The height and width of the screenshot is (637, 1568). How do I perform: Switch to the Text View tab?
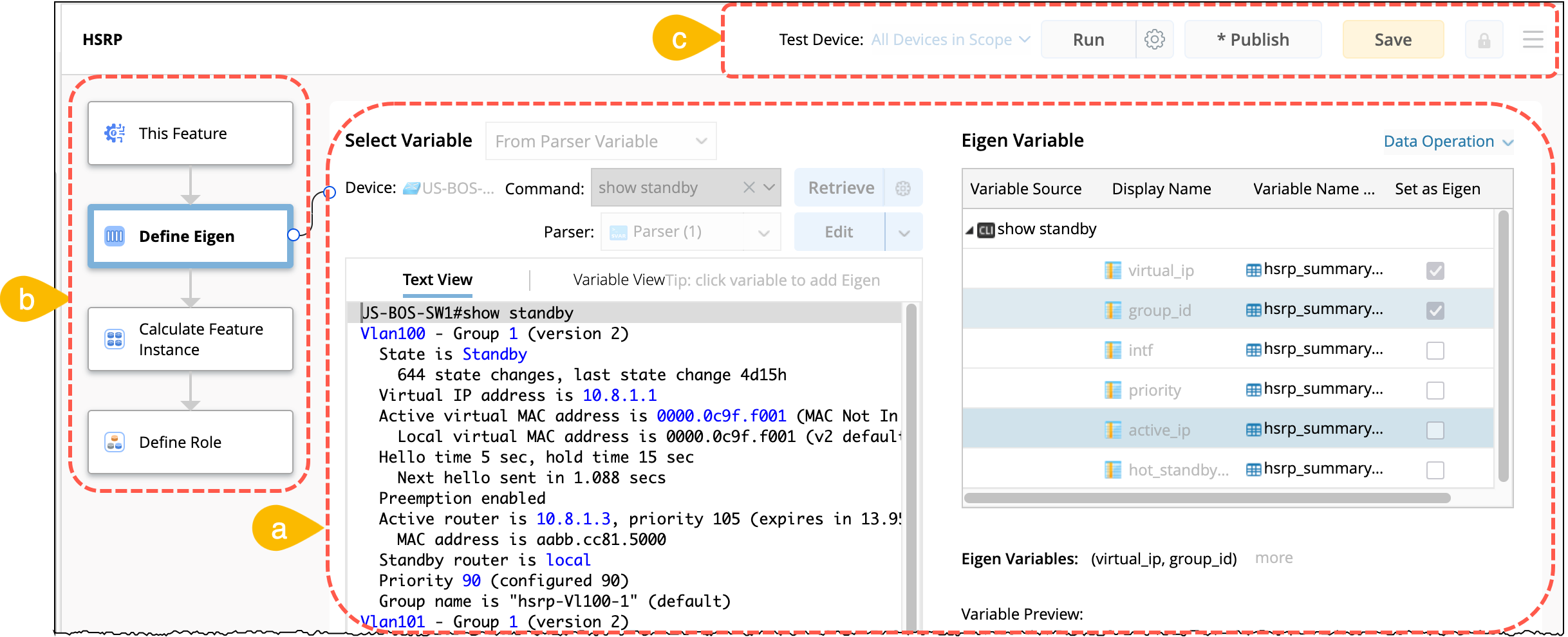437,280
